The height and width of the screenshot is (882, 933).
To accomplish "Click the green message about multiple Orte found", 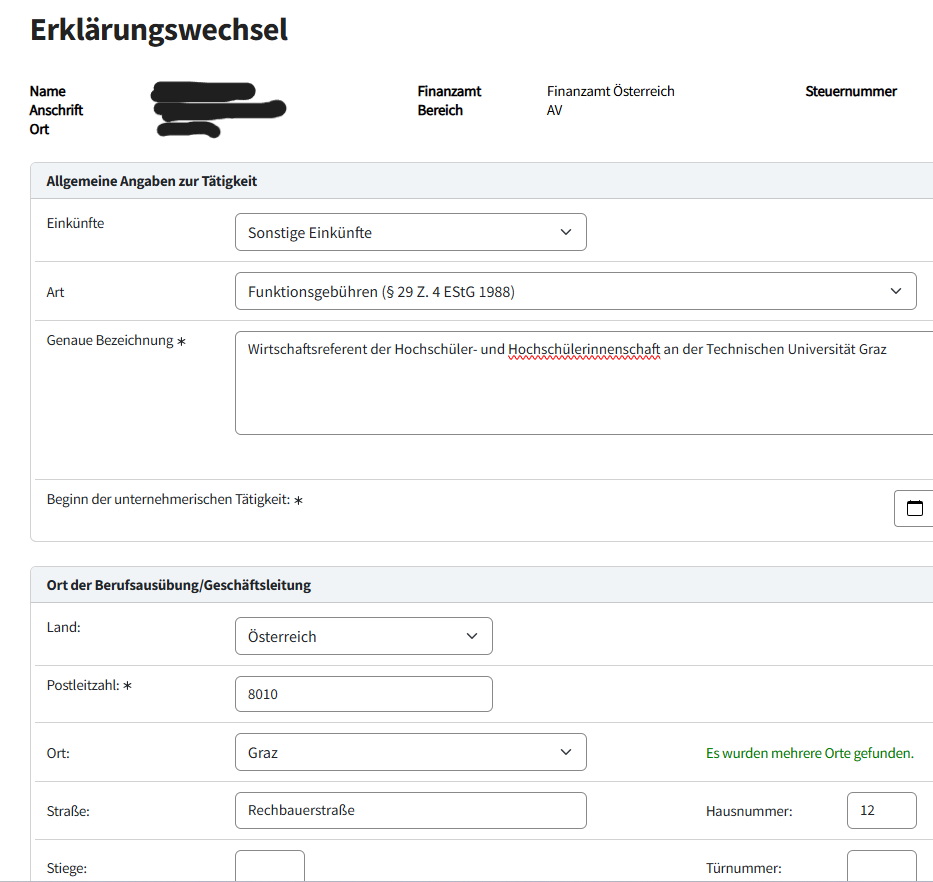I will point(809,753).
